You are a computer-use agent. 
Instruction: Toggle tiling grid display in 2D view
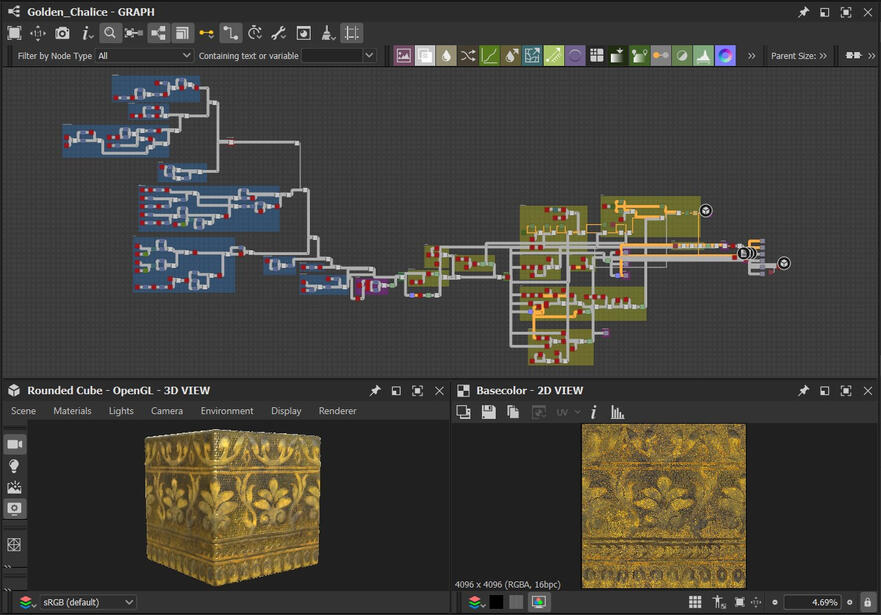pyautogui.click(x=695, y=602)
